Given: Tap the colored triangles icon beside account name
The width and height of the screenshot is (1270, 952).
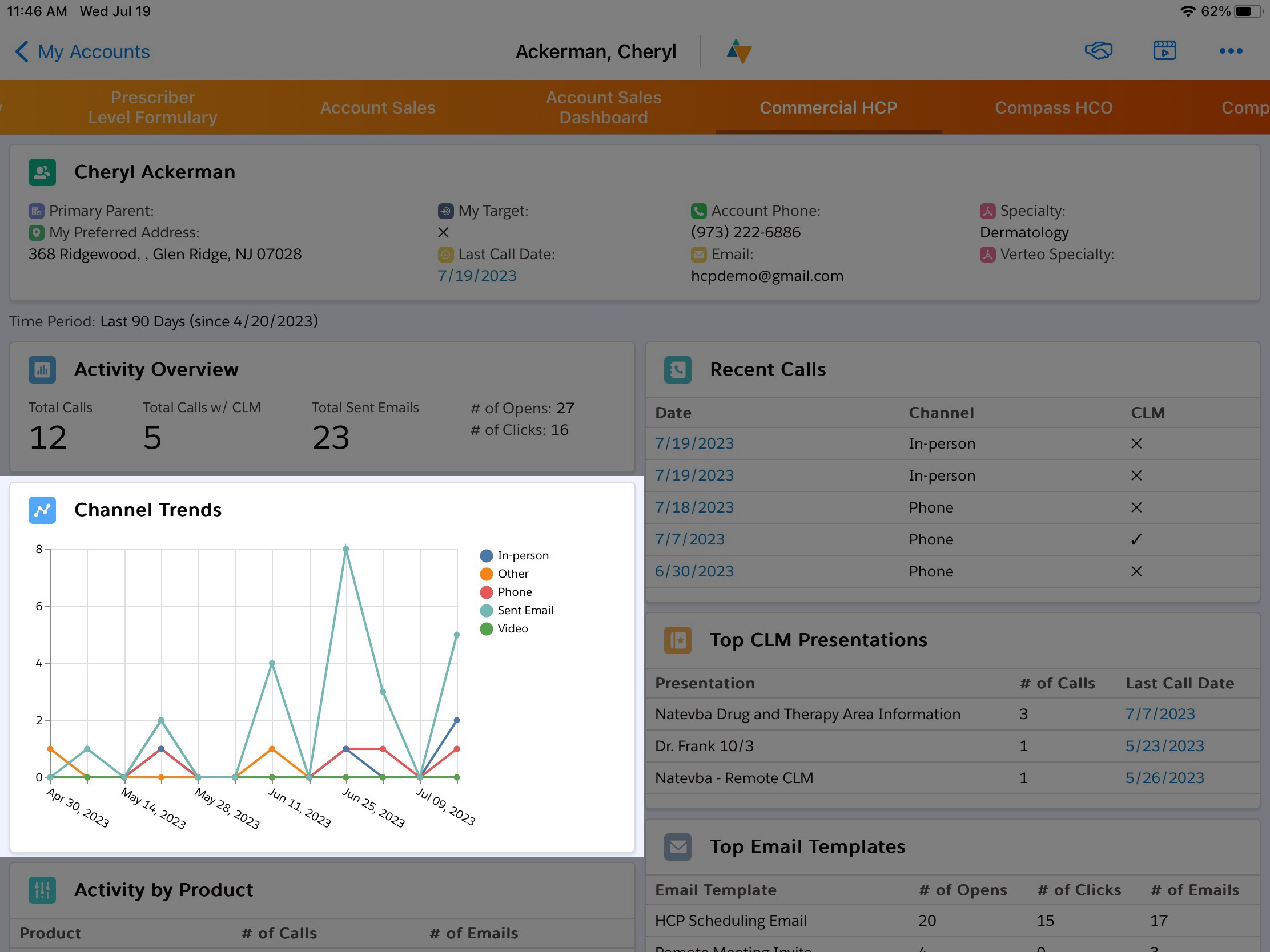Looking at the screenshot, I should [x=739, y=51].
